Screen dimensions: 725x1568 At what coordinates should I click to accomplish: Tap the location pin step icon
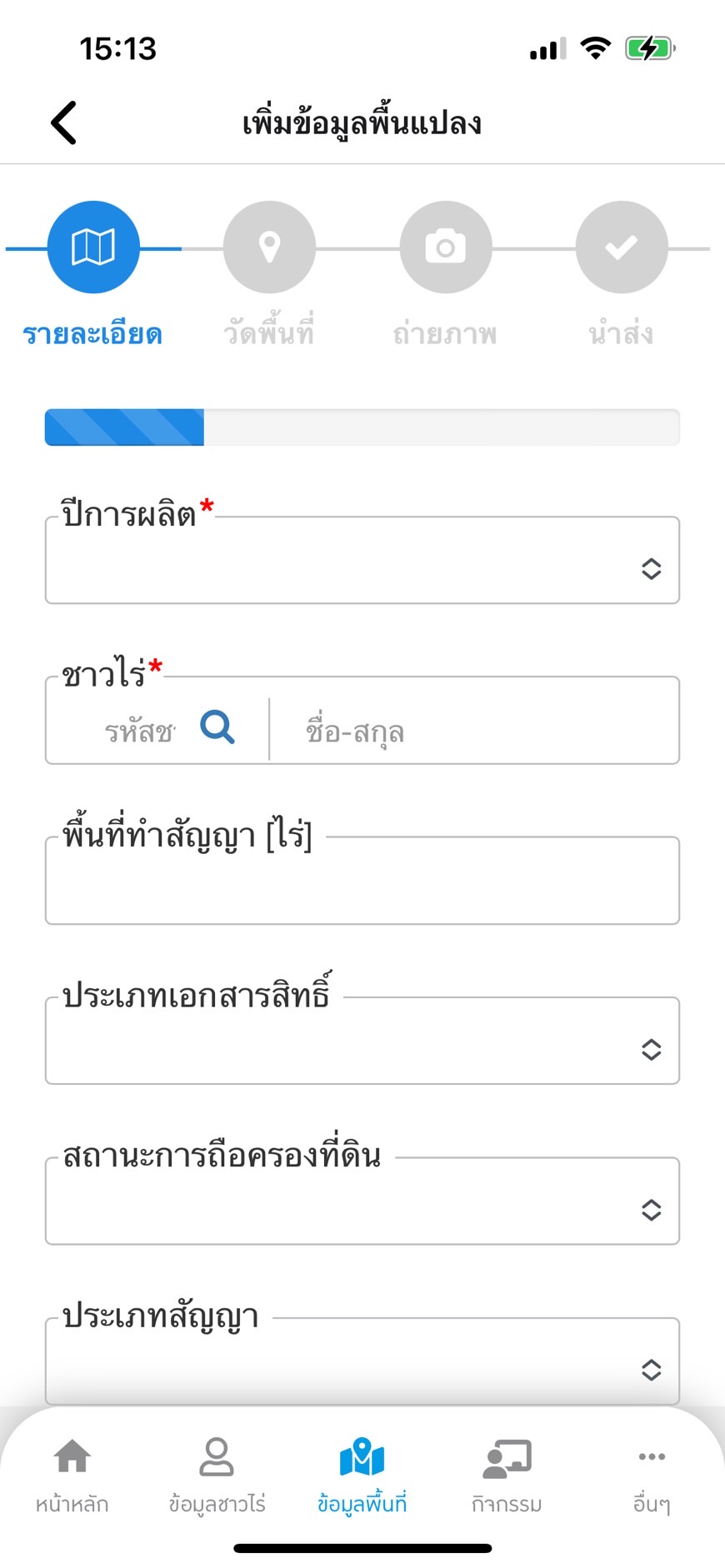coord(269,247)
